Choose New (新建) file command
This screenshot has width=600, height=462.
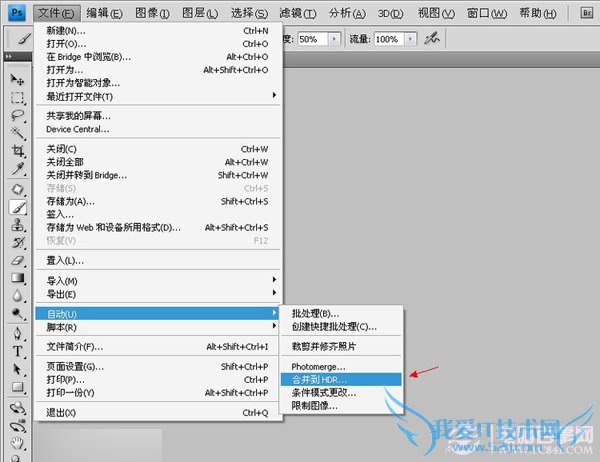158,31
